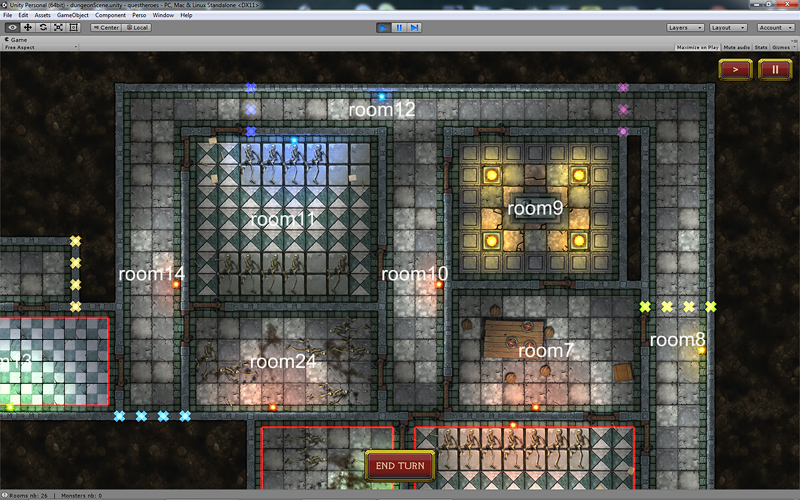This screenshot has width=800, height=500.
Task: Toggle Local handle rotation
Action: pyautogui.click(x=137, y=27)
